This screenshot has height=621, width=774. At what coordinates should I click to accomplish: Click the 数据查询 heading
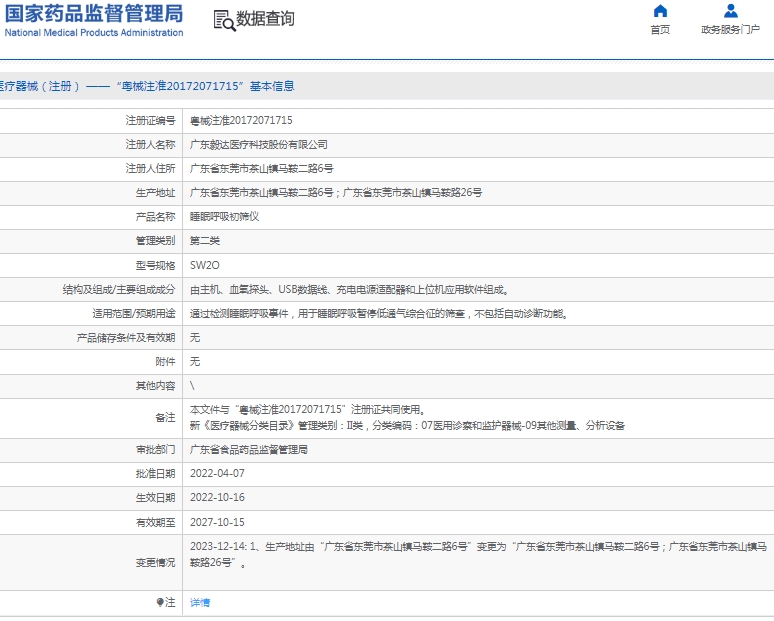pos(265,19)
